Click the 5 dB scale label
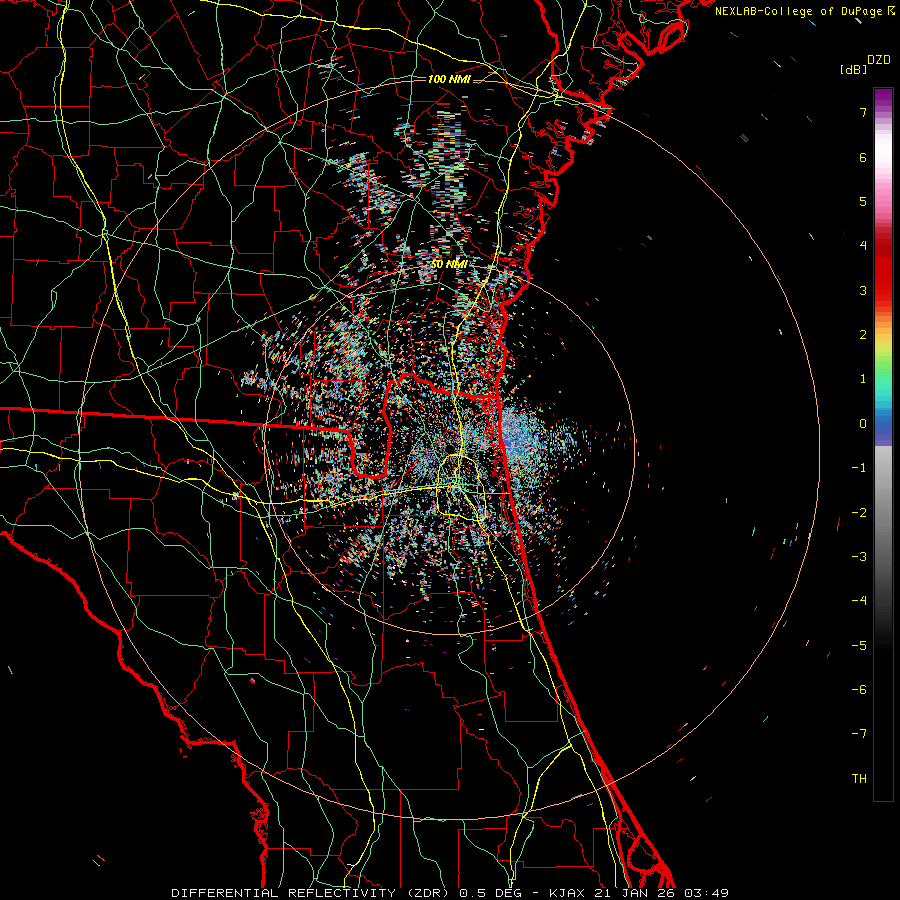This screenshot has height=900, width=900. coord(863,201)
